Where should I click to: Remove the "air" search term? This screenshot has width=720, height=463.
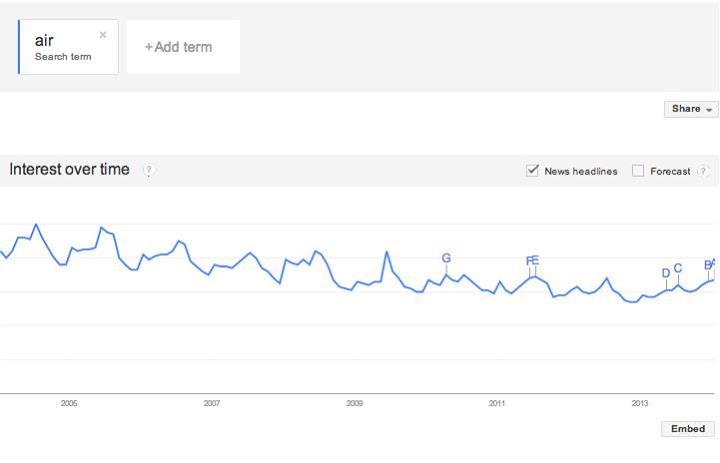pyautogui.click(x=103, y=35)
